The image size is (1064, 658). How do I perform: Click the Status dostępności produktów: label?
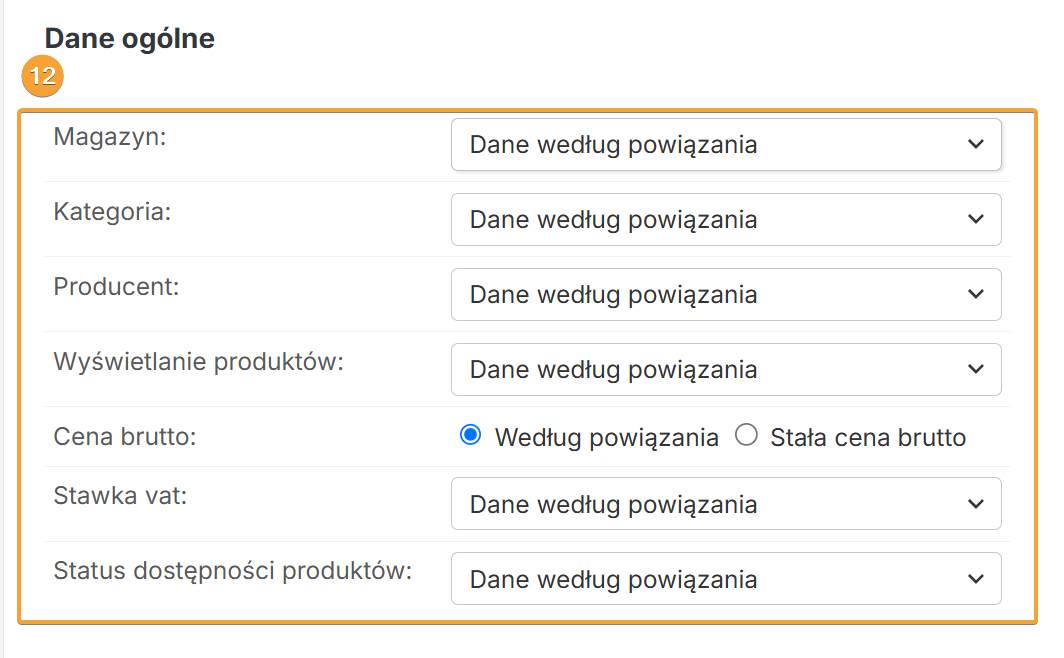233,572
